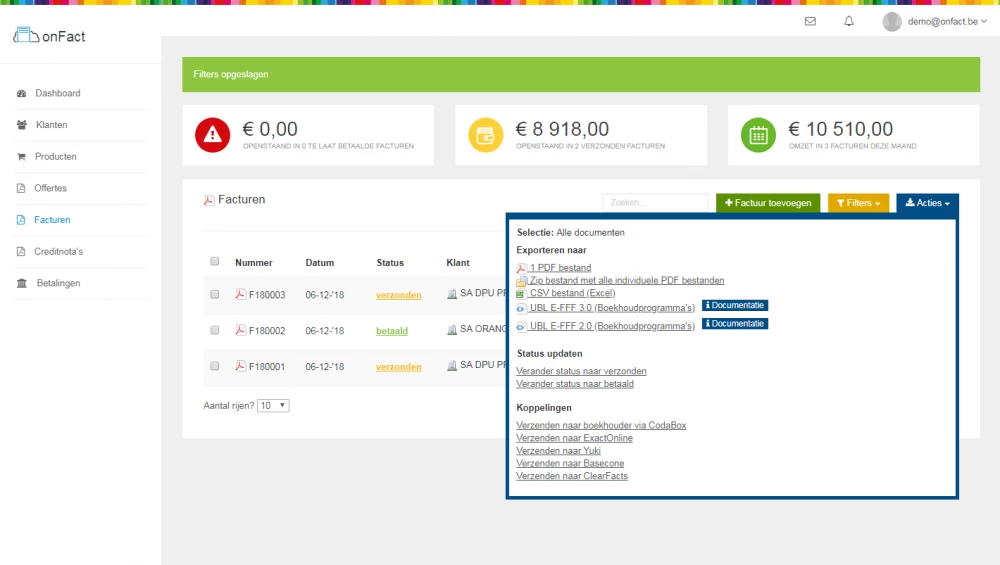1000x565 pixels.
Task: Click the notification bell icon
Action: (849, 21)
